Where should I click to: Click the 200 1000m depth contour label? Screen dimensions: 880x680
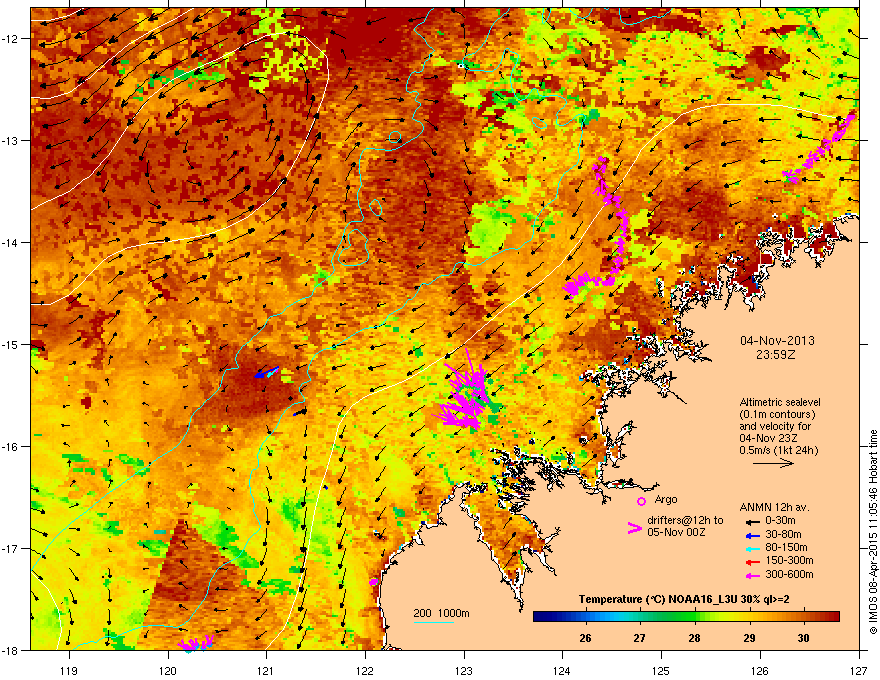click(442, 613)
